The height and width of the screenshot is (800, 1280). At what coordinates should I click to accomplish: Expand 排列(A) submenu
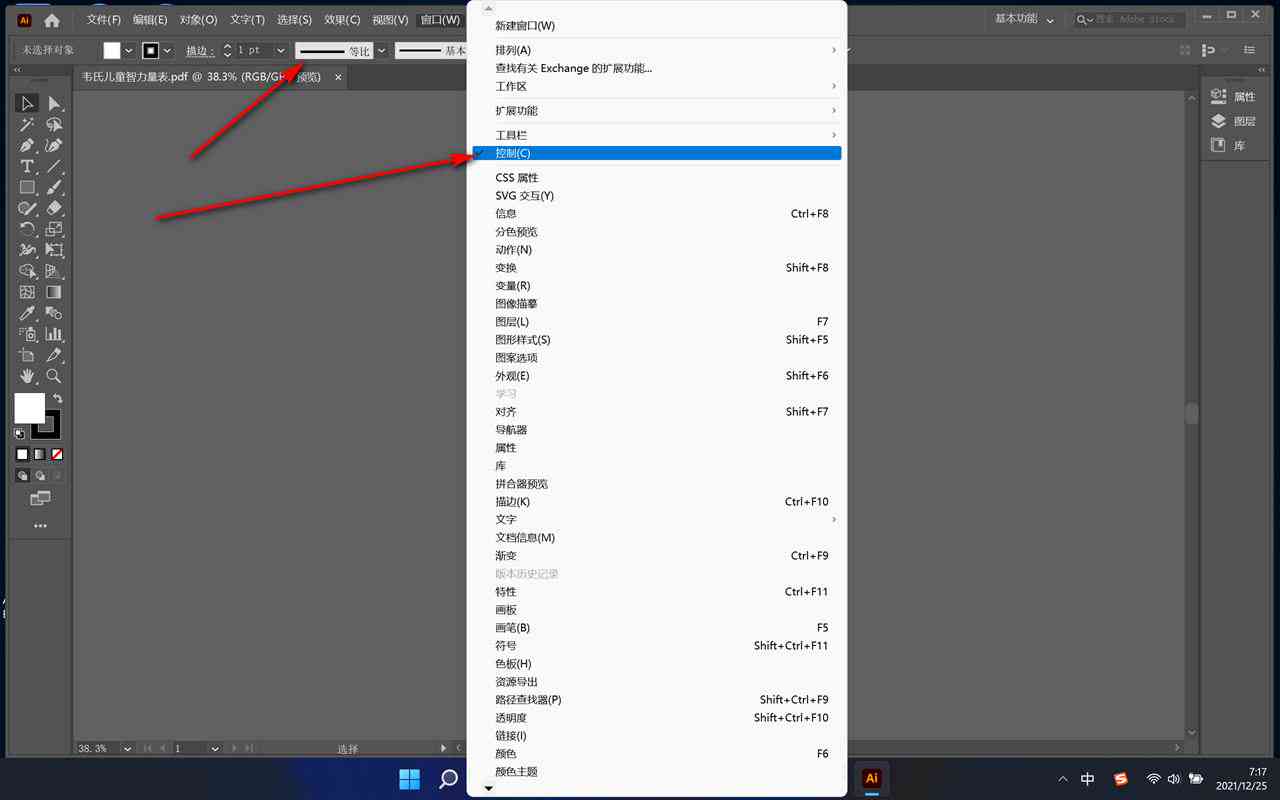click(x=657, y=50)
